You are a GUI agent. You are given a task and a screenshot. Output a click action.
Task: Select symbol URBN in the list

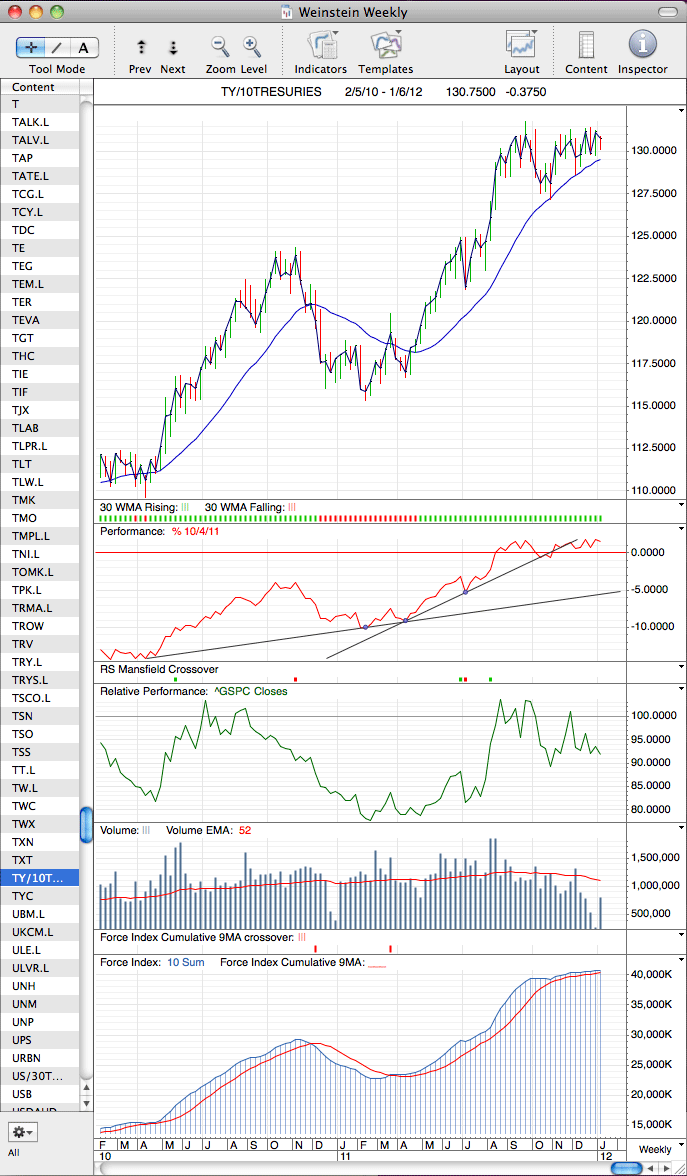click(40, 1058)
